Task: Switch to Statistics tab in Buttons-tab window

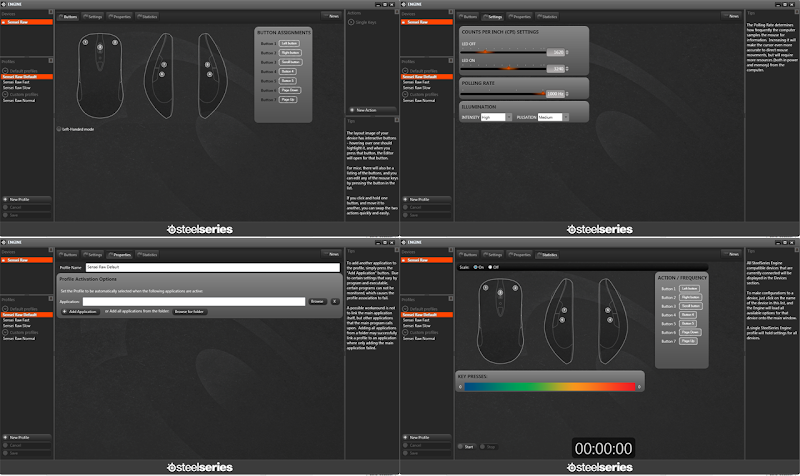Action: point(147,16)
